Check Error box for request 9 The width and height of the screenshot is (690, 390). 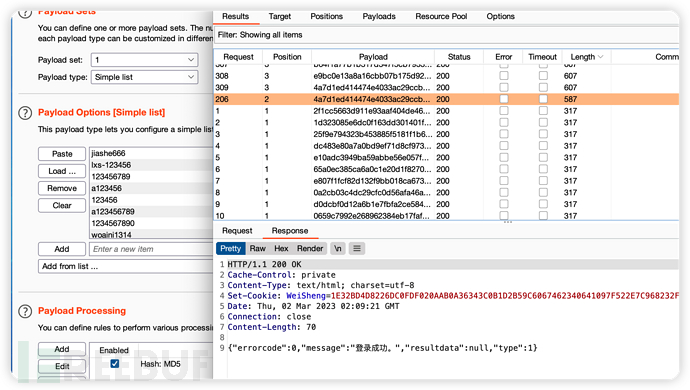point(504,204)
